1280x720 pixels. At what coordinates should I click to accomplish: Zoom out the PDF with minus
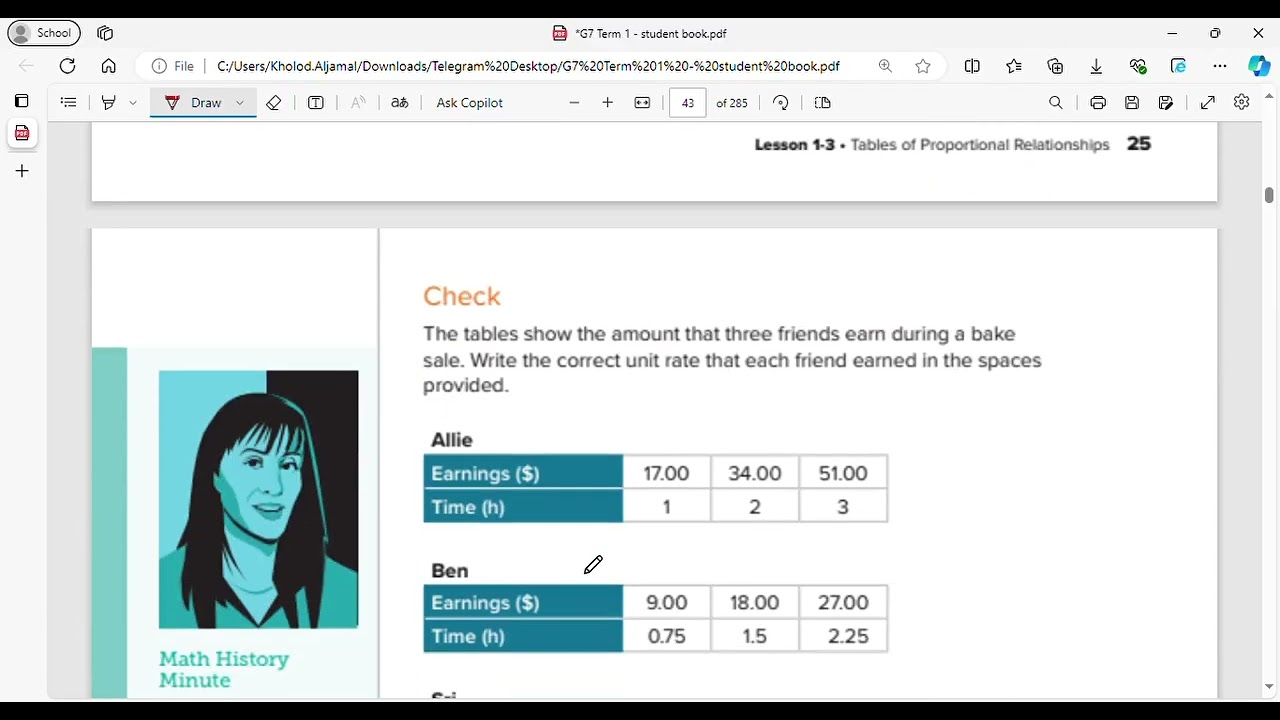(x=574, y=102)
